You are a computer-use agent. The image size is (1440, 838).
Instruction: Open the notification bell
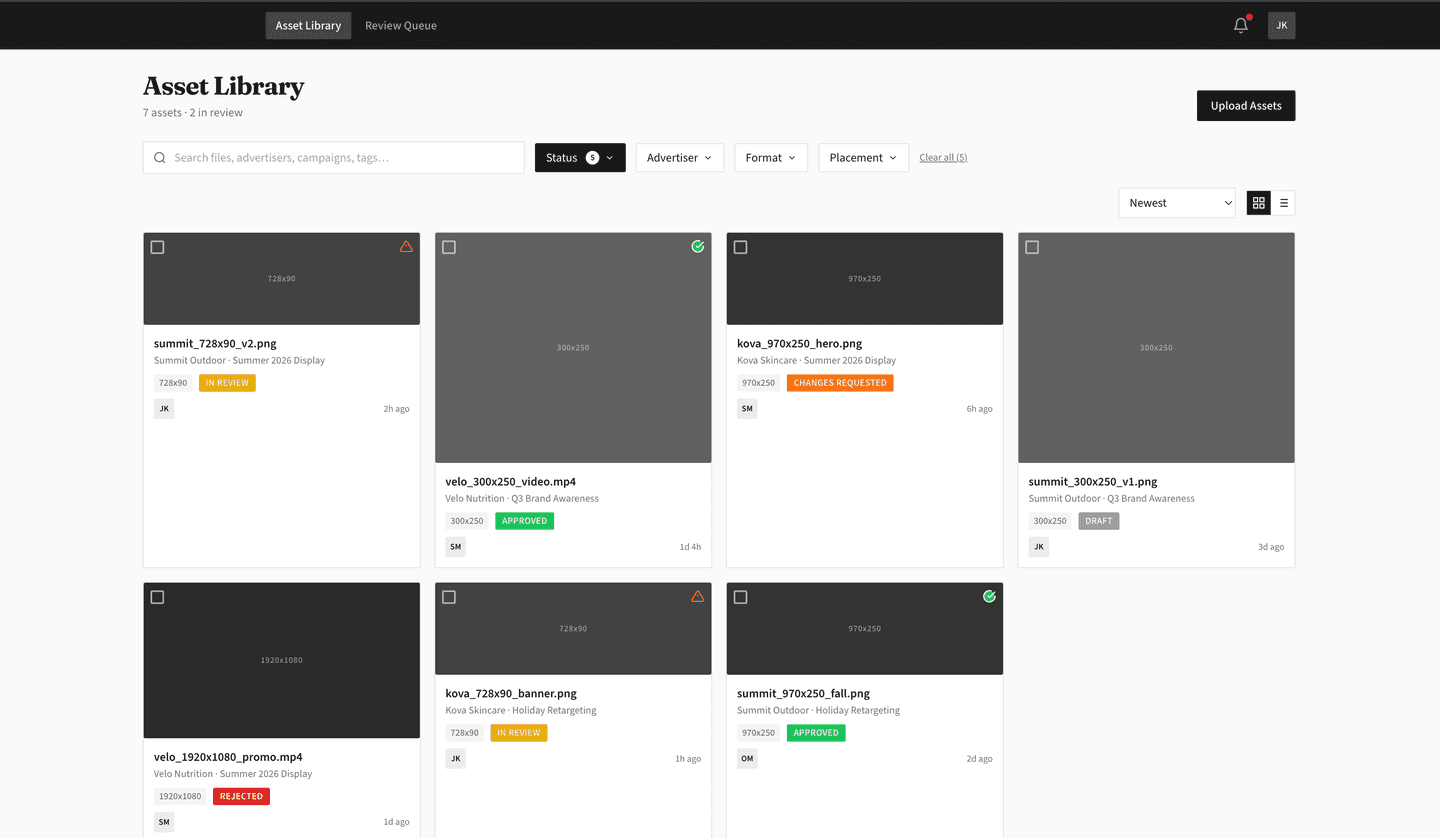pos(1240,25)
